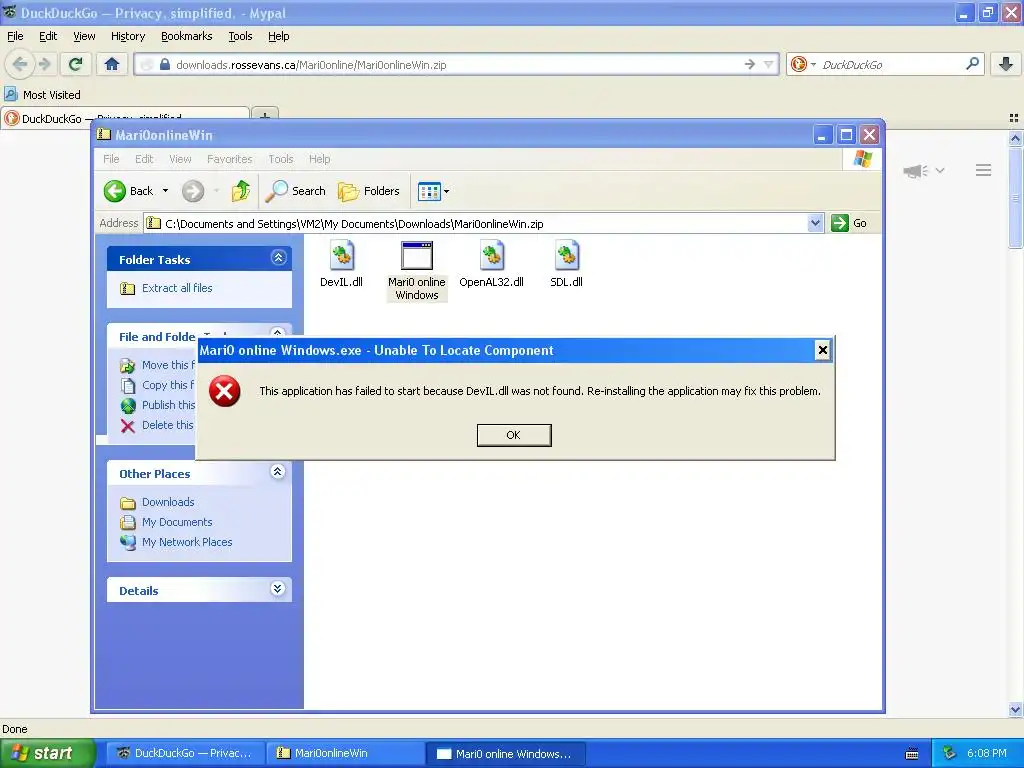Reload page with browser refresh icon
Viewport: 1024px width, 768px height.
pos(76,64)
